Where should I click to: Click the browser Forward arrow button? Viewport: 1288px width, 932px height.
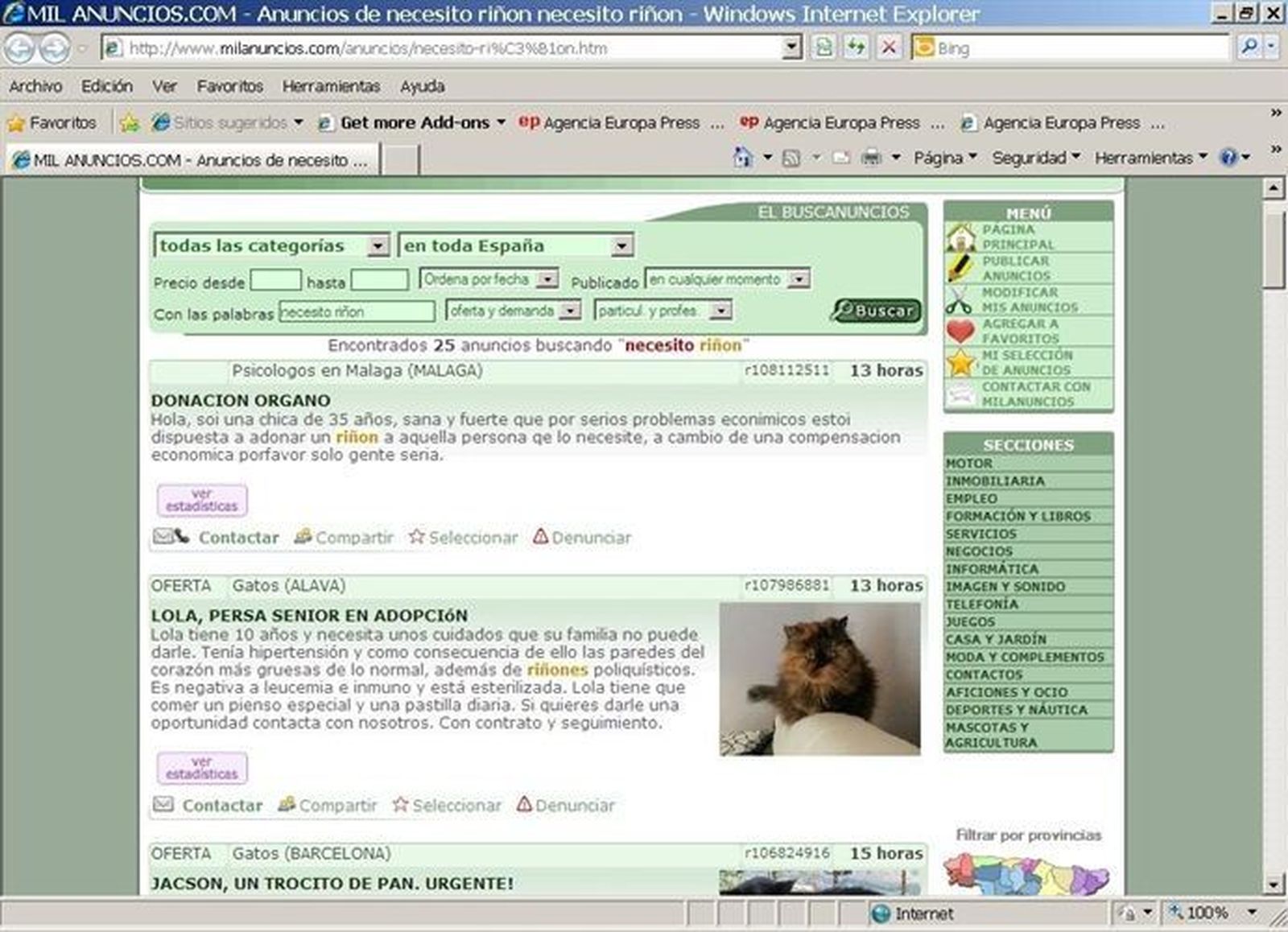54,48
